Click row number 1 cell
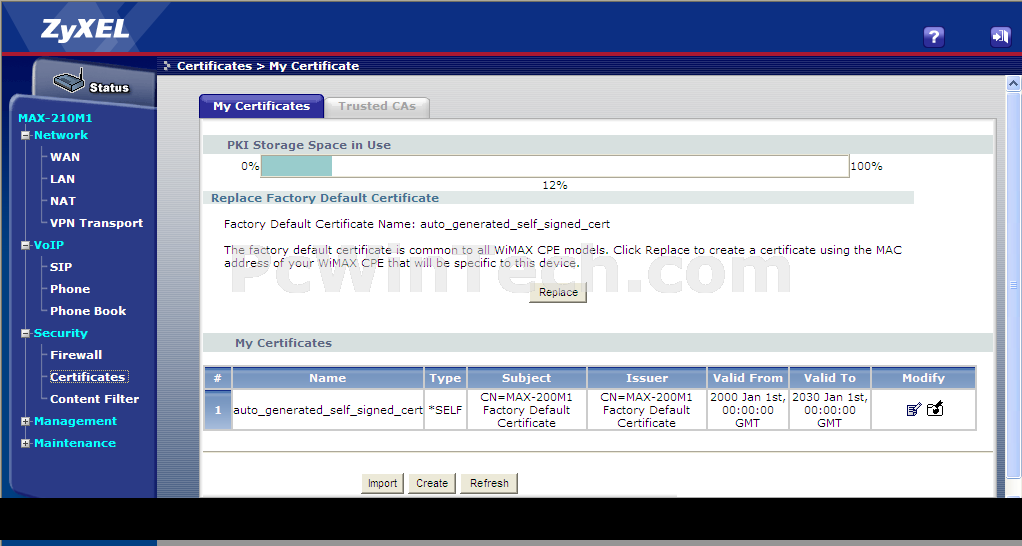1022x546 pixels. 218,410
